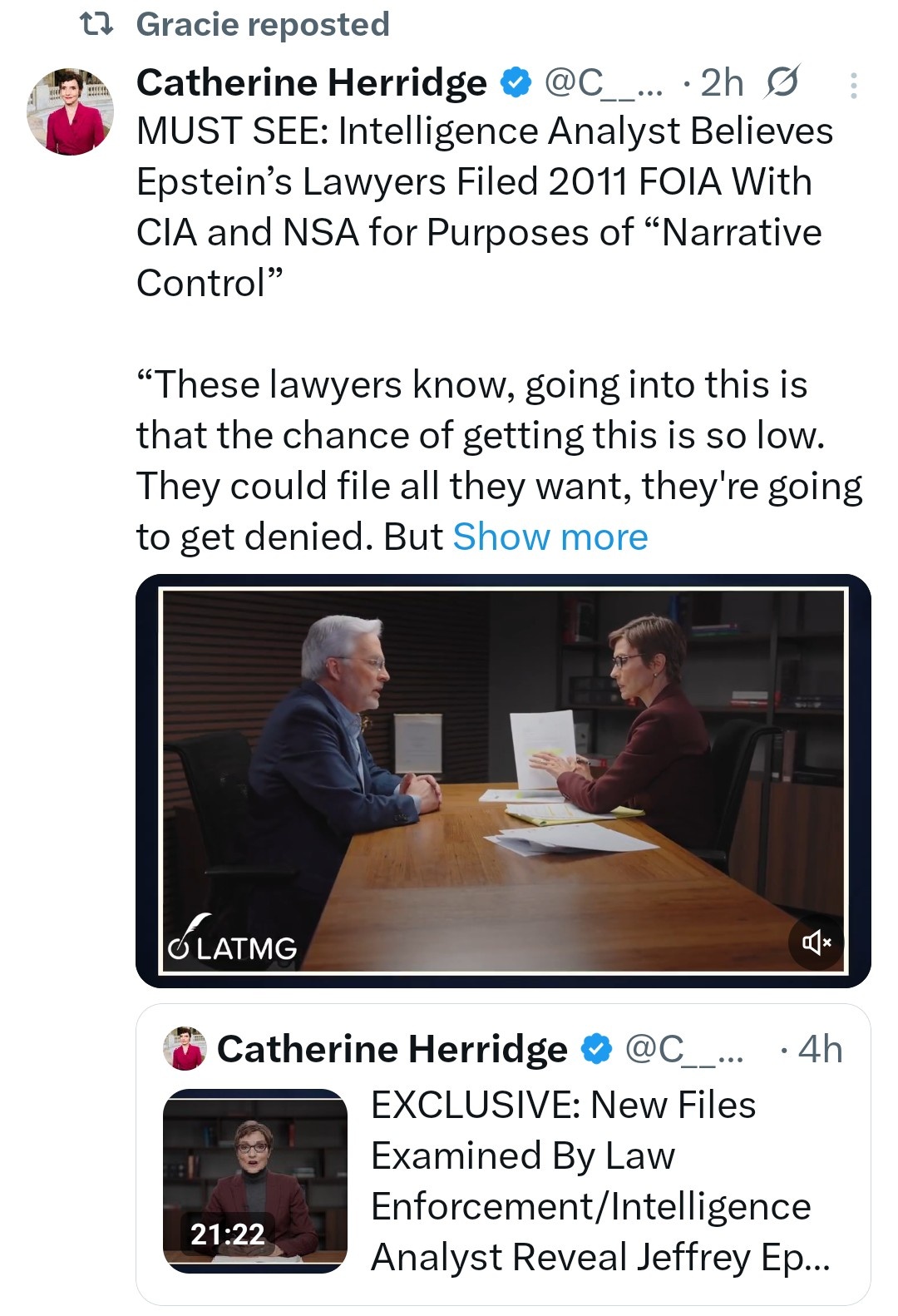Open Catherine Herridge's profile picture on main post
898x1316 pixels.
[x=71, y=111]
